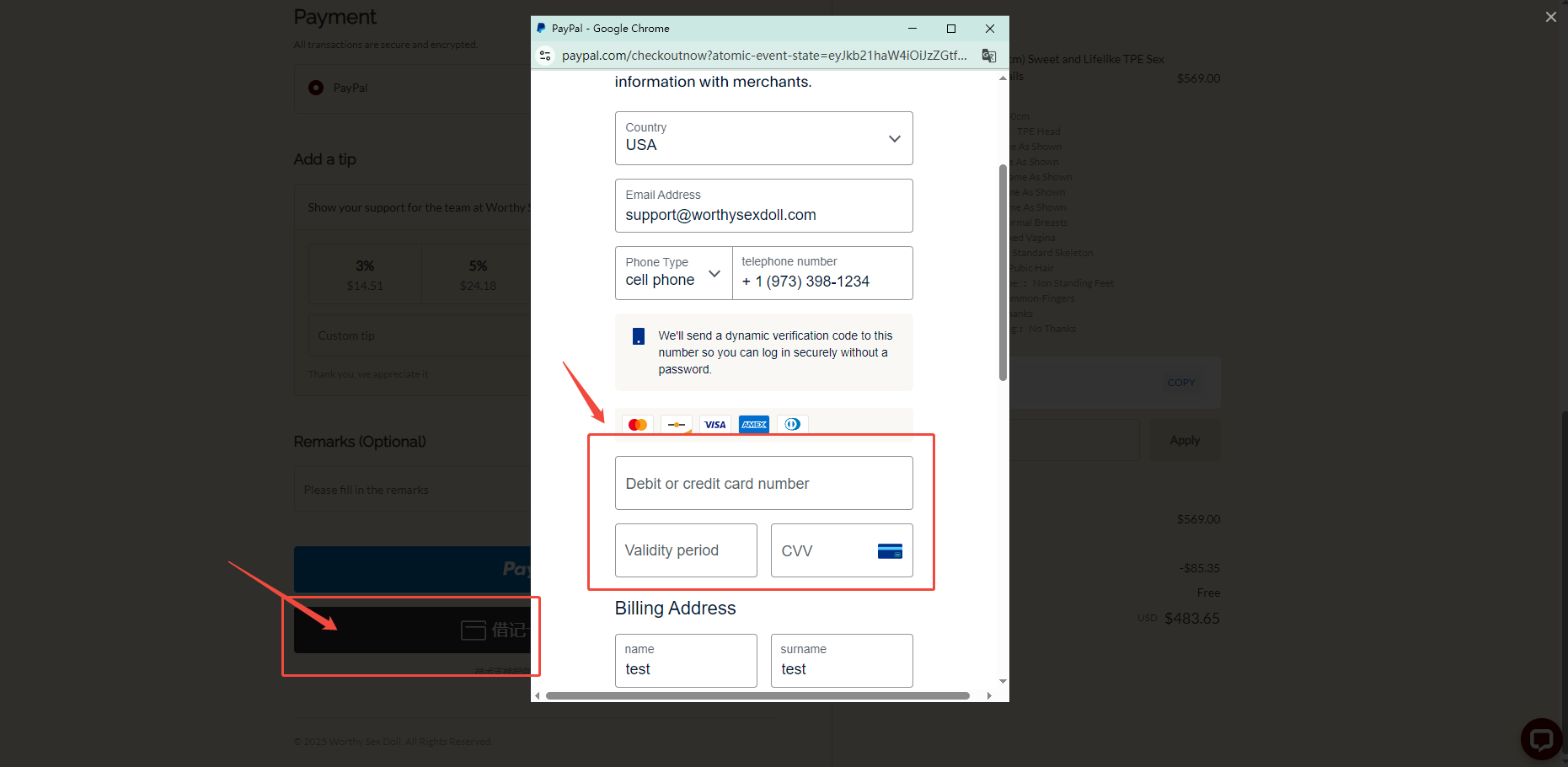Click the card icon in CVV field
The height and width of the screenshot is (767, 1568).
point(890,551)
